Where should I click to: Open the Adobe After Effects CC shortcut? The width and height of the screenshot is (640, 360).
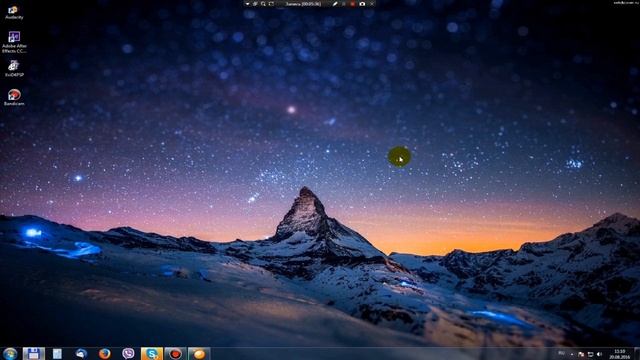14,42
